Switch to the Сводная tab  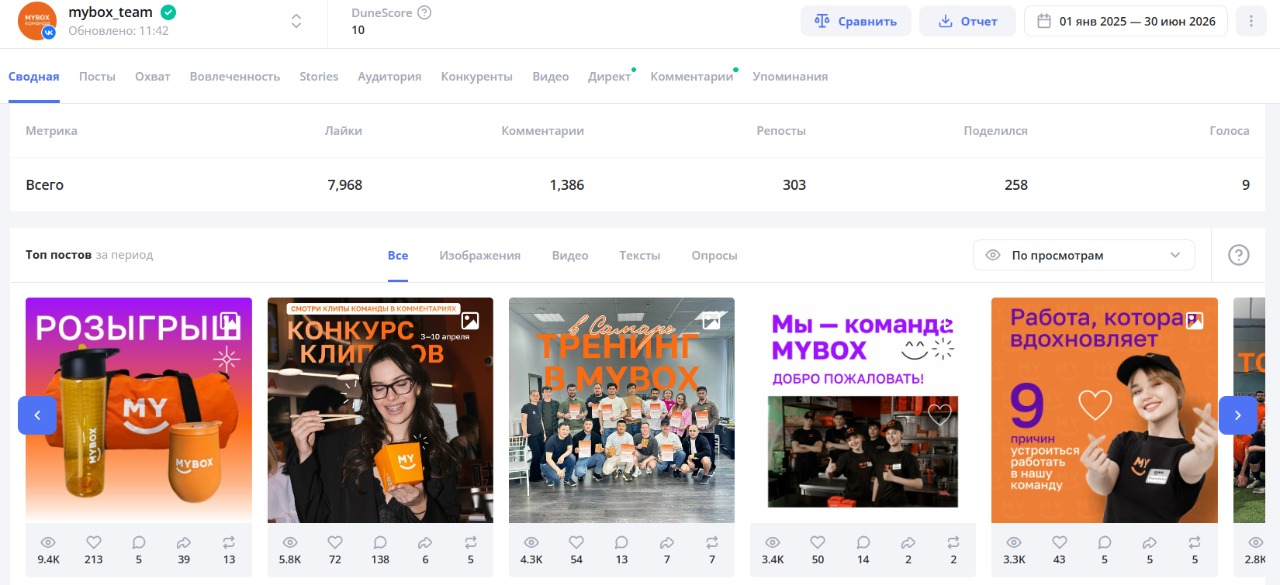34,76
